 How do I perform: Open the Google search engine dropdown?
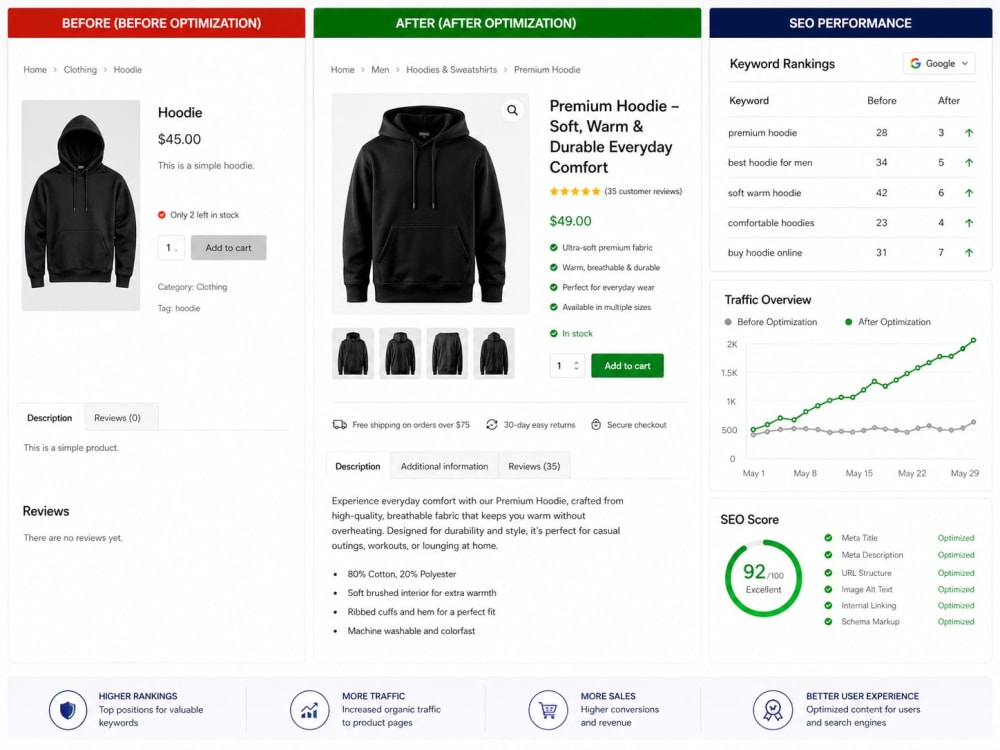tap(939, 64)
